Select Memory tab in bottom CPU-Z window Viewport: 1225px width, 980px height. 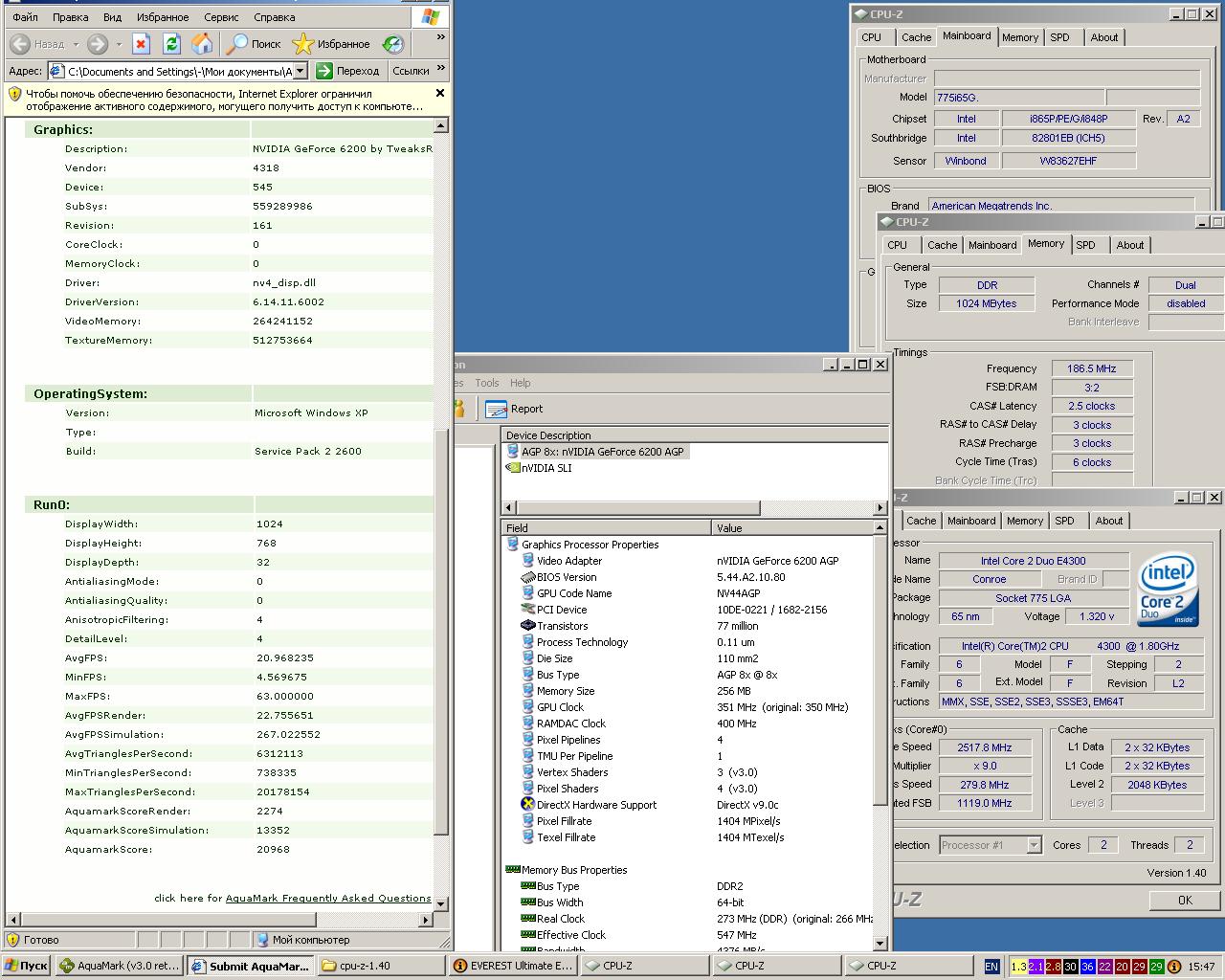1025,521
